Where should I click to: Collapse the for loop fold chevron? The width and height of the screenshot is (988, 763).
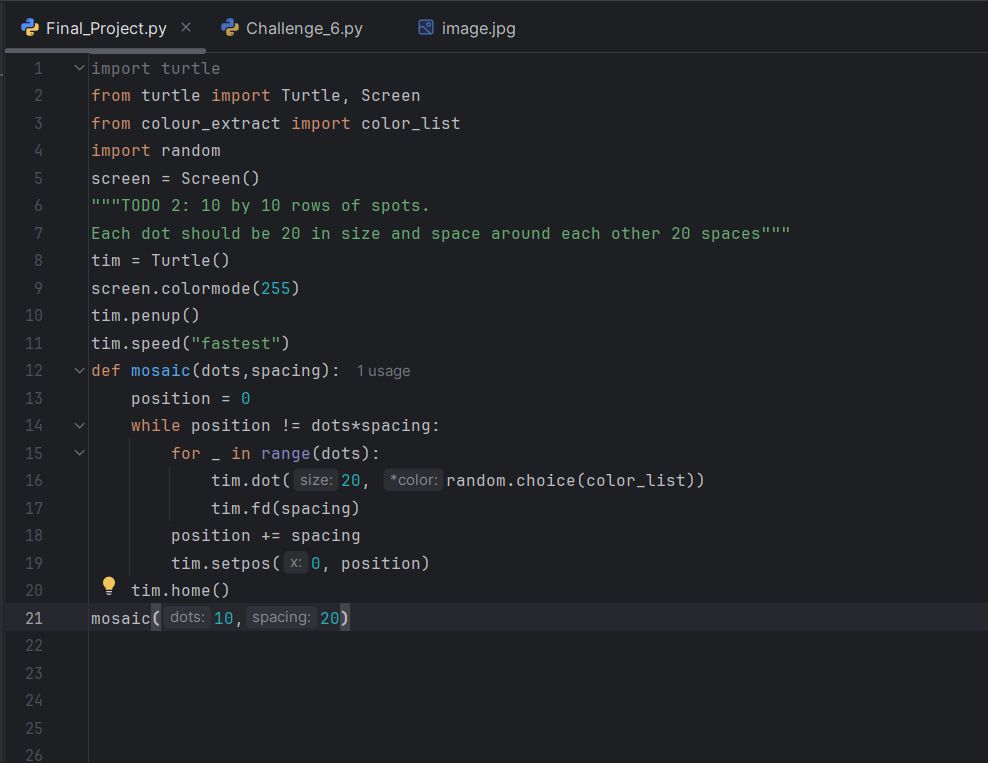click(79, 452)
